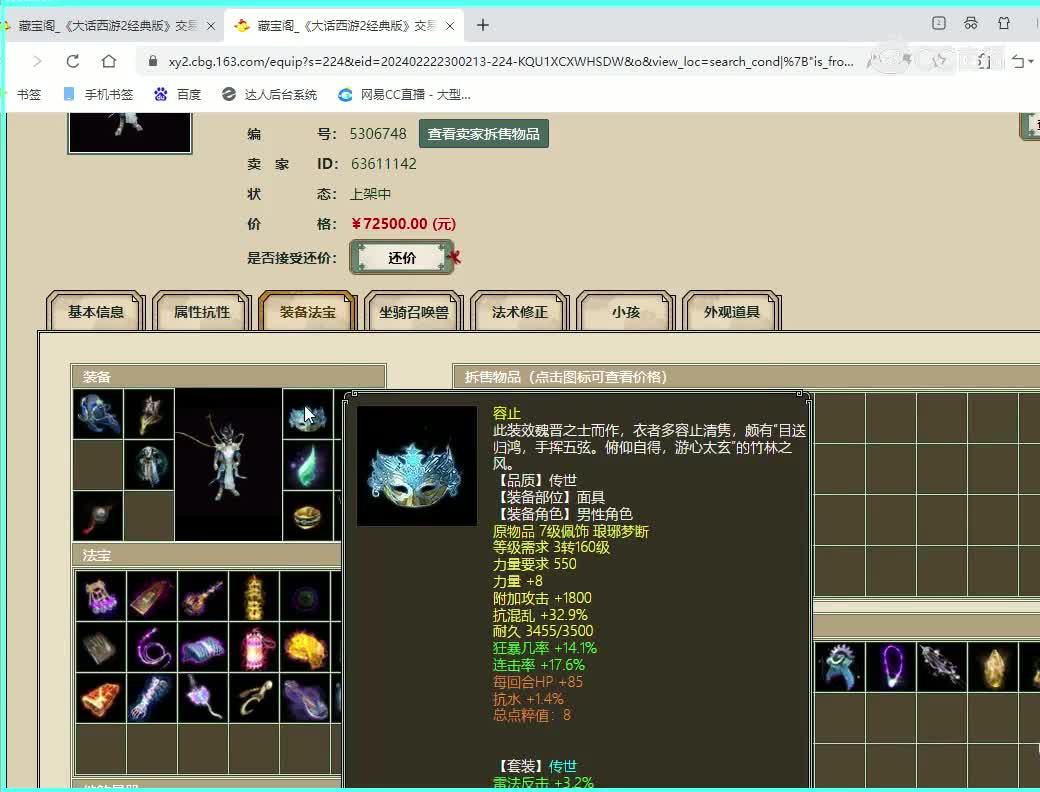Screen dimensions: 1040x792
Task: Open the 装备法宝 tab
Action: [308, 312]
